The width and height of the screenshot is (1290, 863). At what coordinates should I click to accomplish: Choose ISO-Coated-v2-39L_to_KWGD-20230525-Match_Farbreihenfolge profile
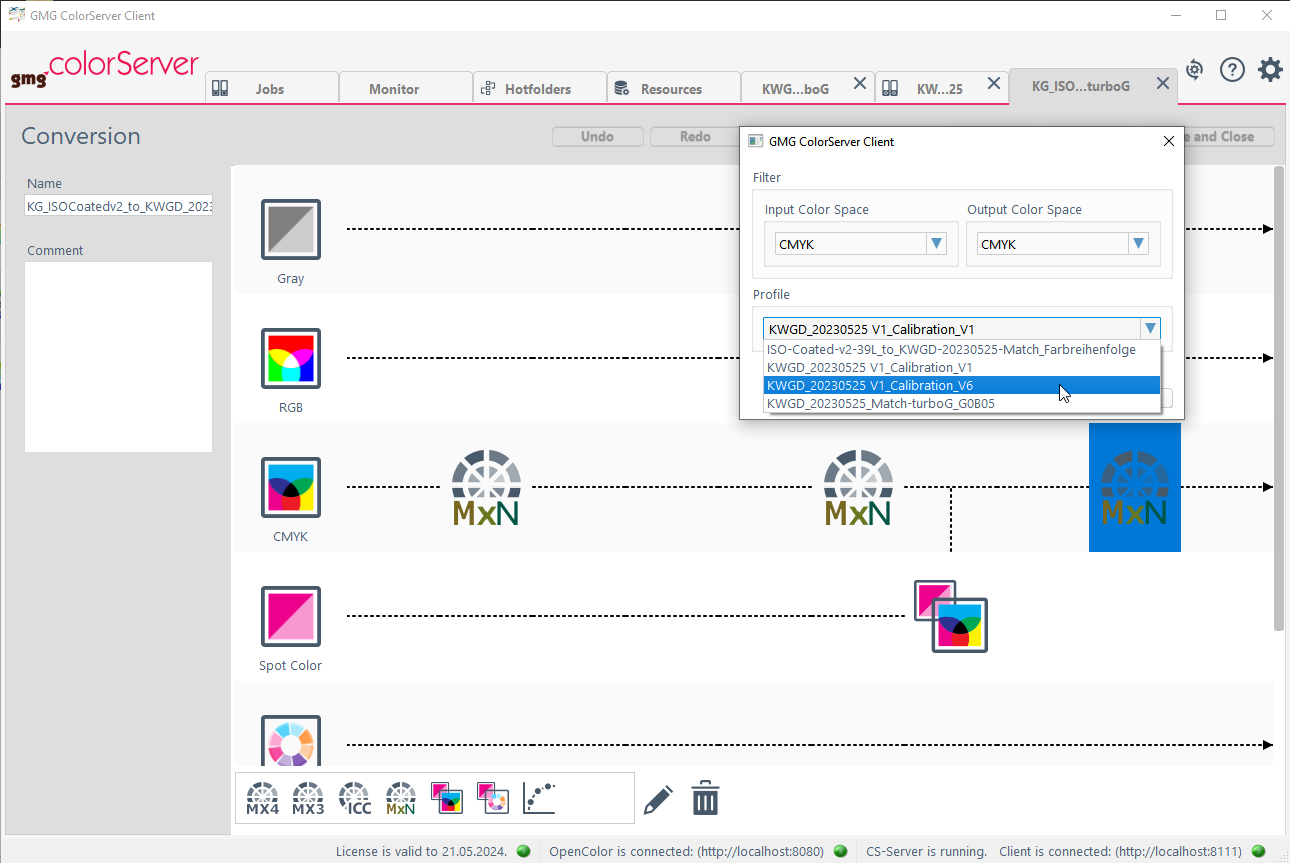(x=961, y=349)
